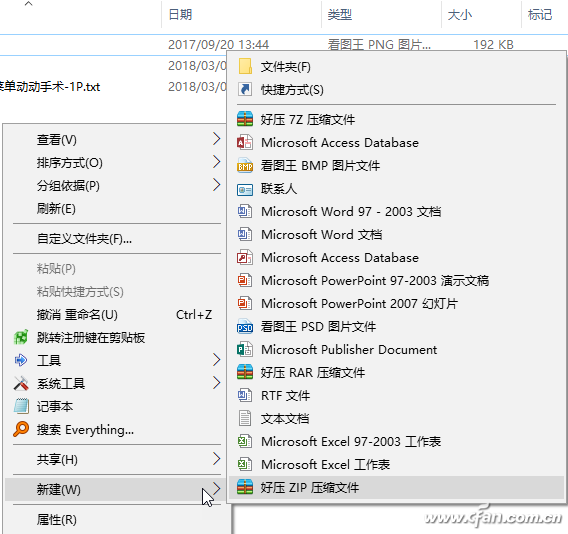Click the Word 97 - 2003 document icon
This screenshot has height=534, width=568.
coord(245,211)
